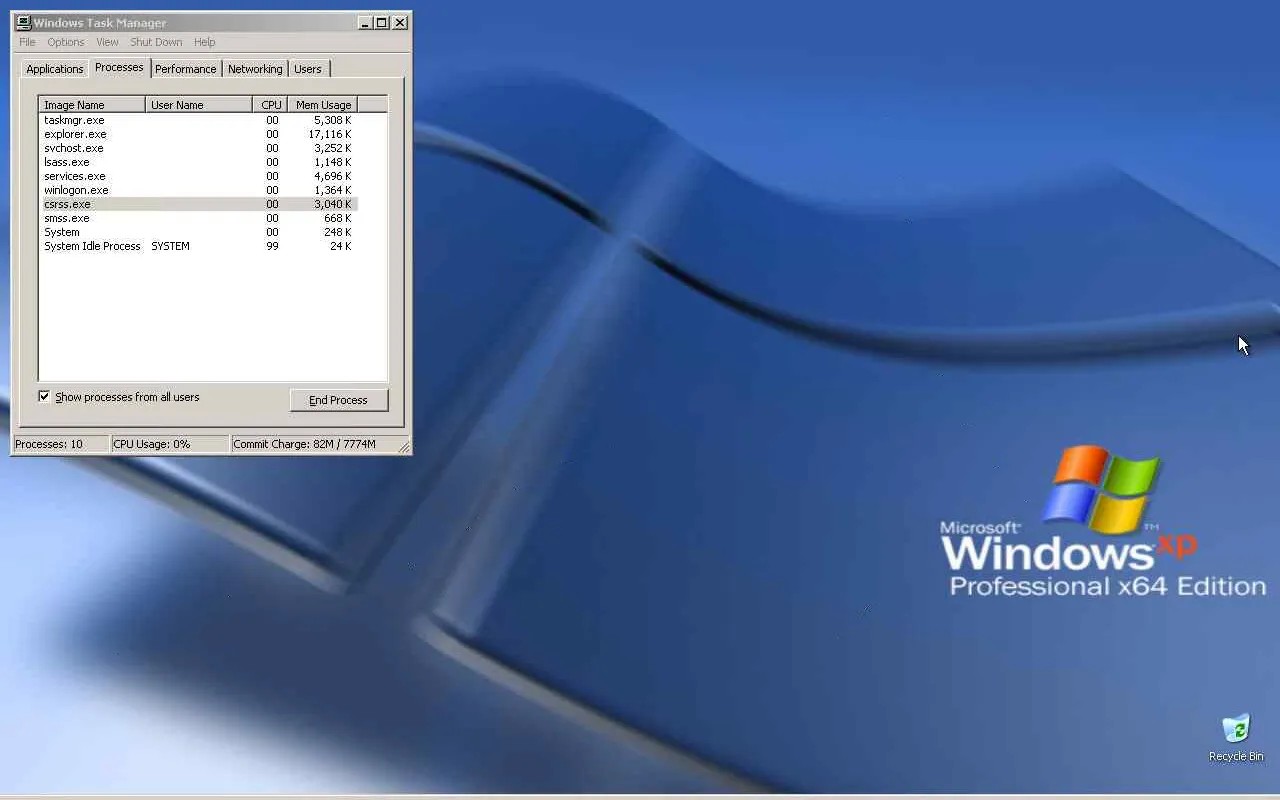
Task: Click the 5,308 K memory value
Action: coord(333,120)
